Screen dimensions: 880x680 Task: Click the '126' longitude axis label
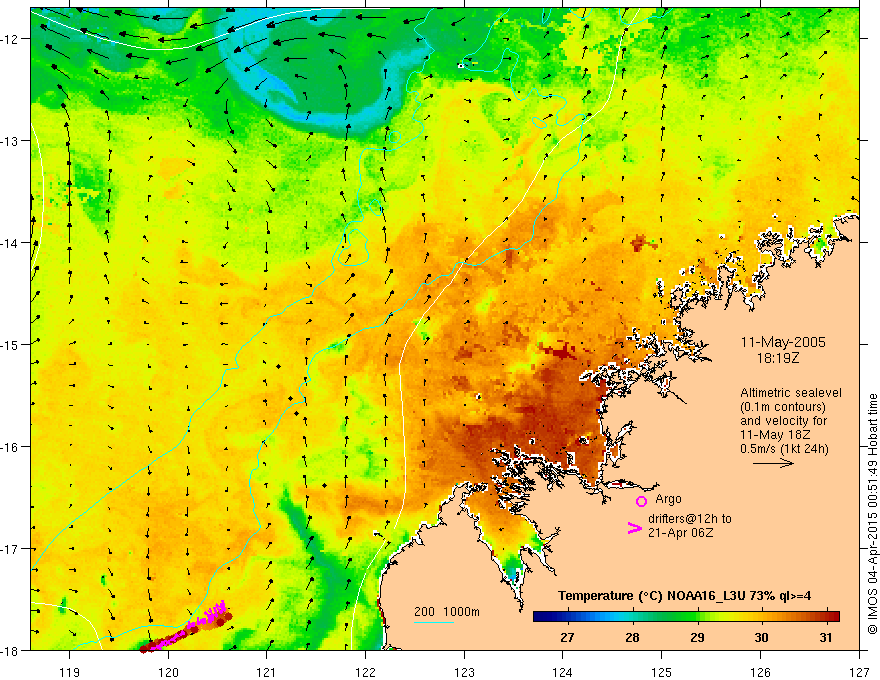coord(760,672)
